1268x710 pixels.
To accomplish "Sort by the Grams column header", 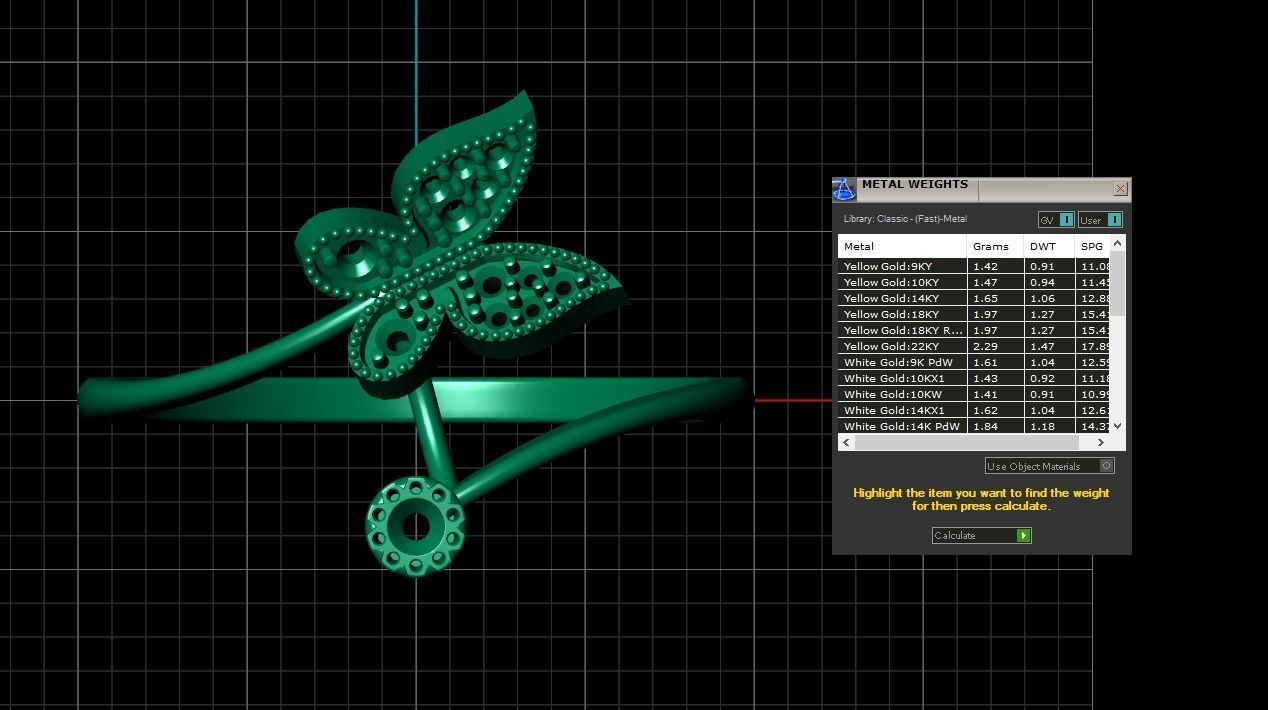I will [x=996, y=246].
